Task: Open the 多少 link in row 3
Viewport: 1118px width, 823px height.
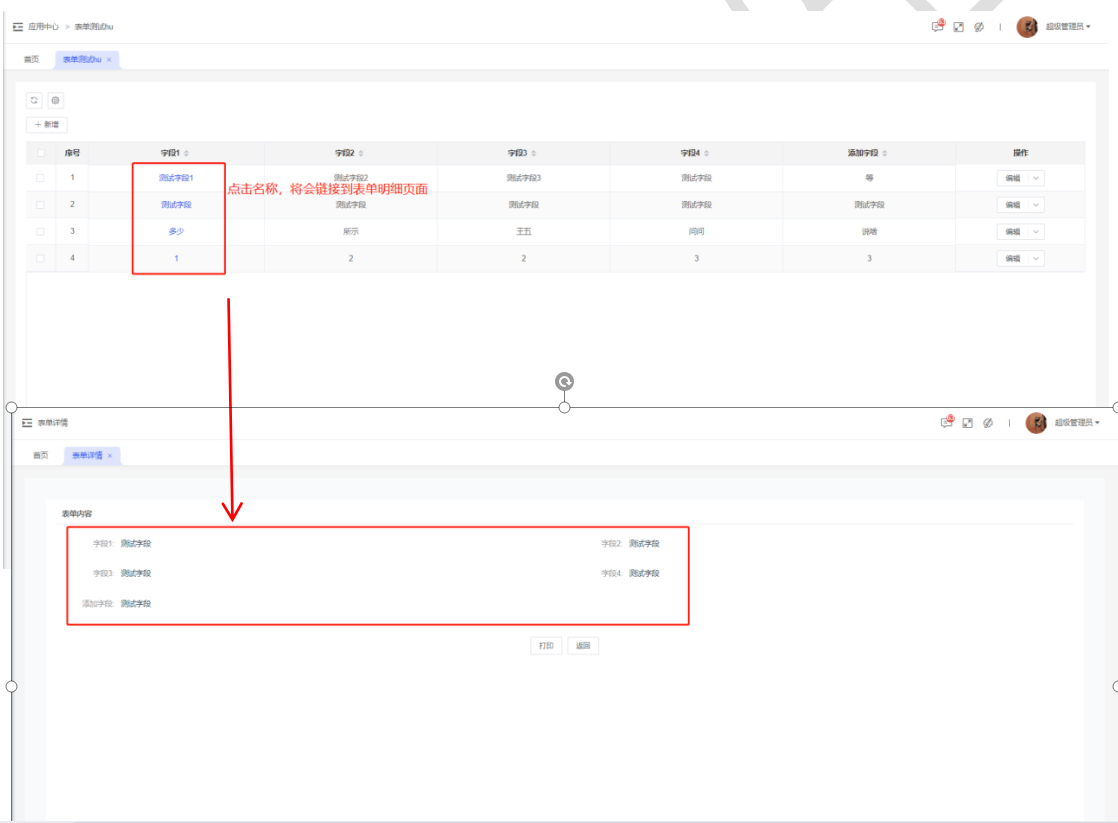Action: click(176, 232)
